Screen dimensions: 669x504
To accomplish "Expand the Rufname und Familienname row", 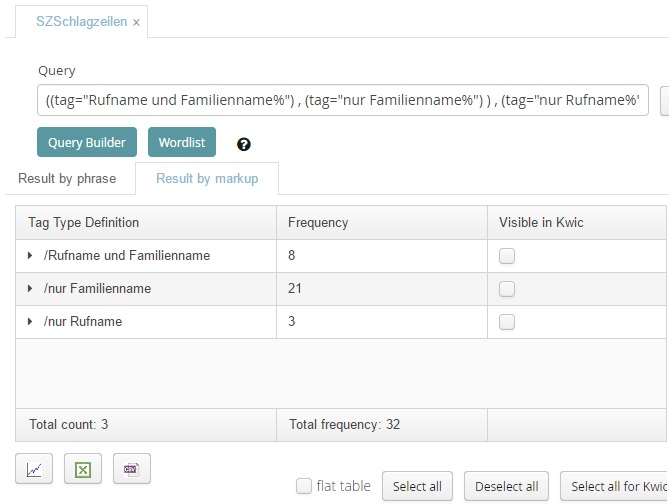I will pos(30,256).
